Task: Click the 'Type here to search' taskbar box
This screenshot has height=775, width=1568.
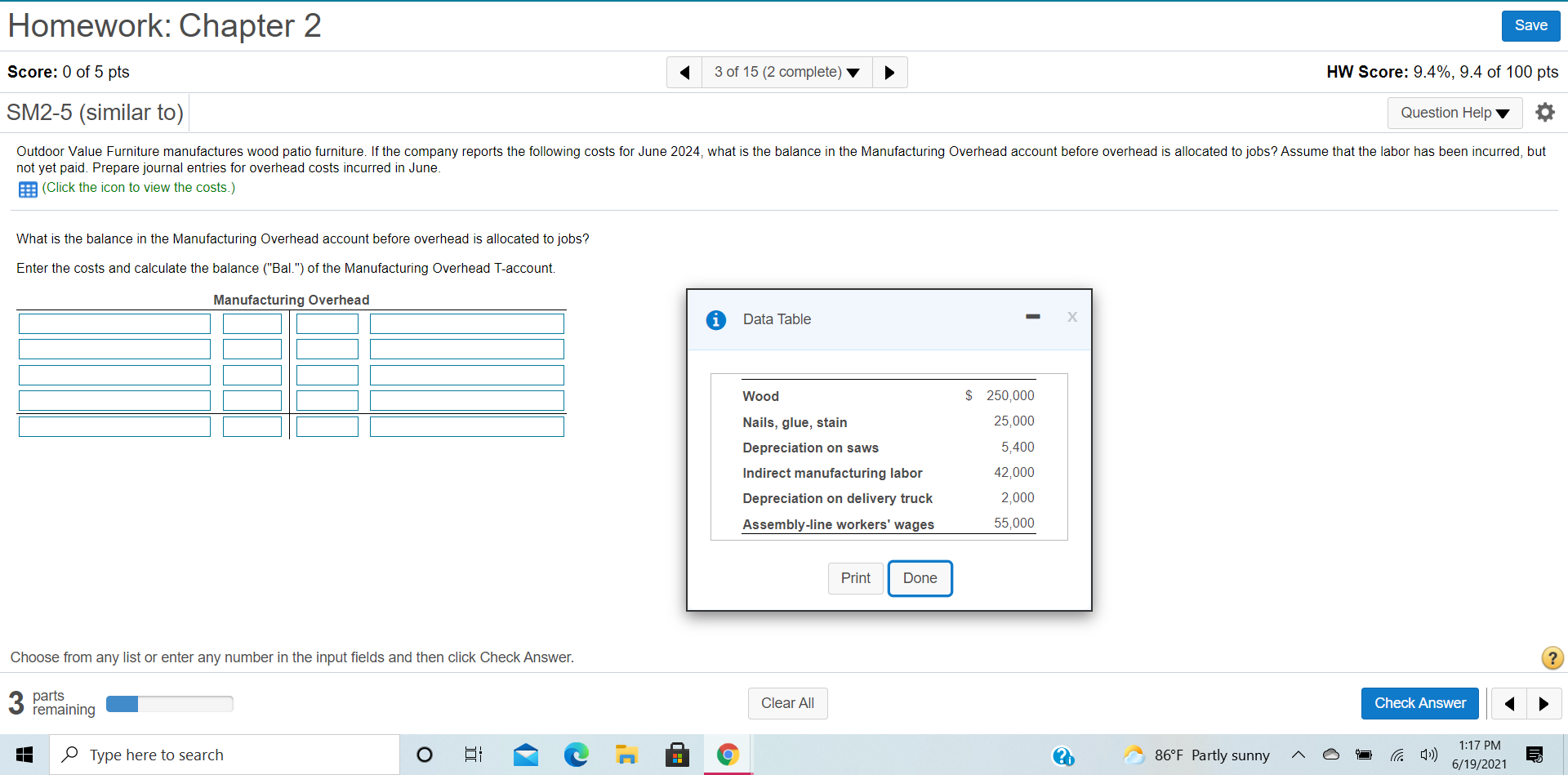Action: [x=225, y=755]
